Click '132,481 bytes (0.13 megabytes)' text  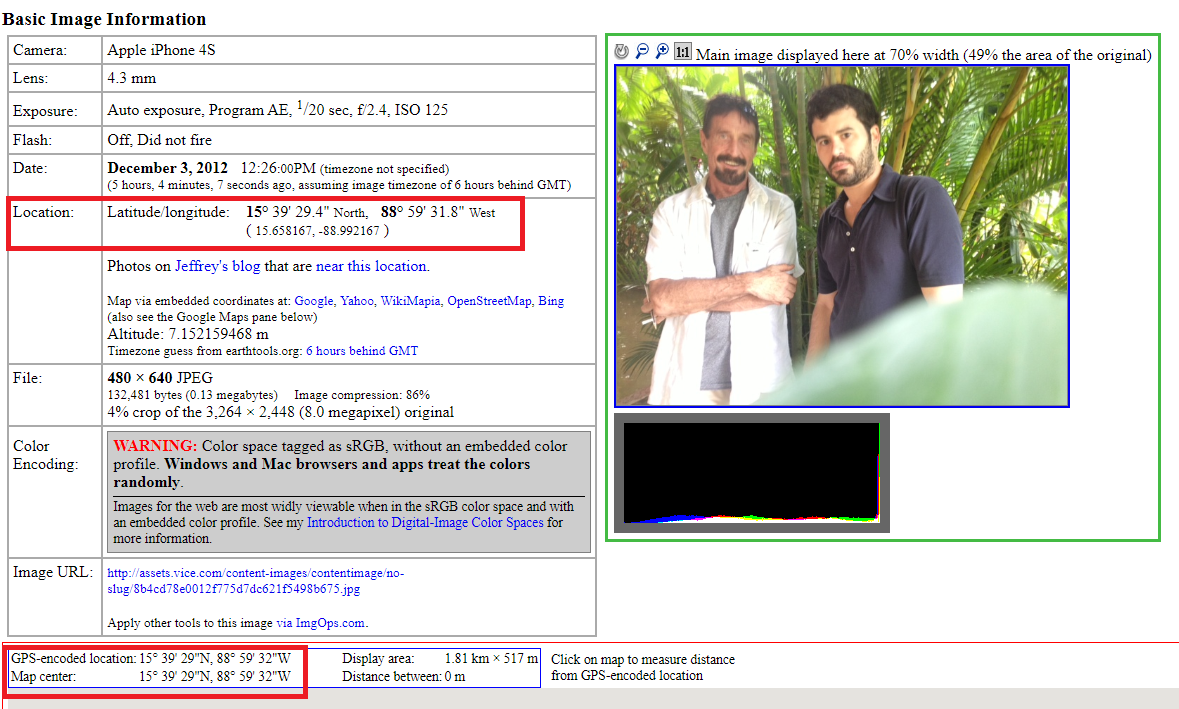192,395
